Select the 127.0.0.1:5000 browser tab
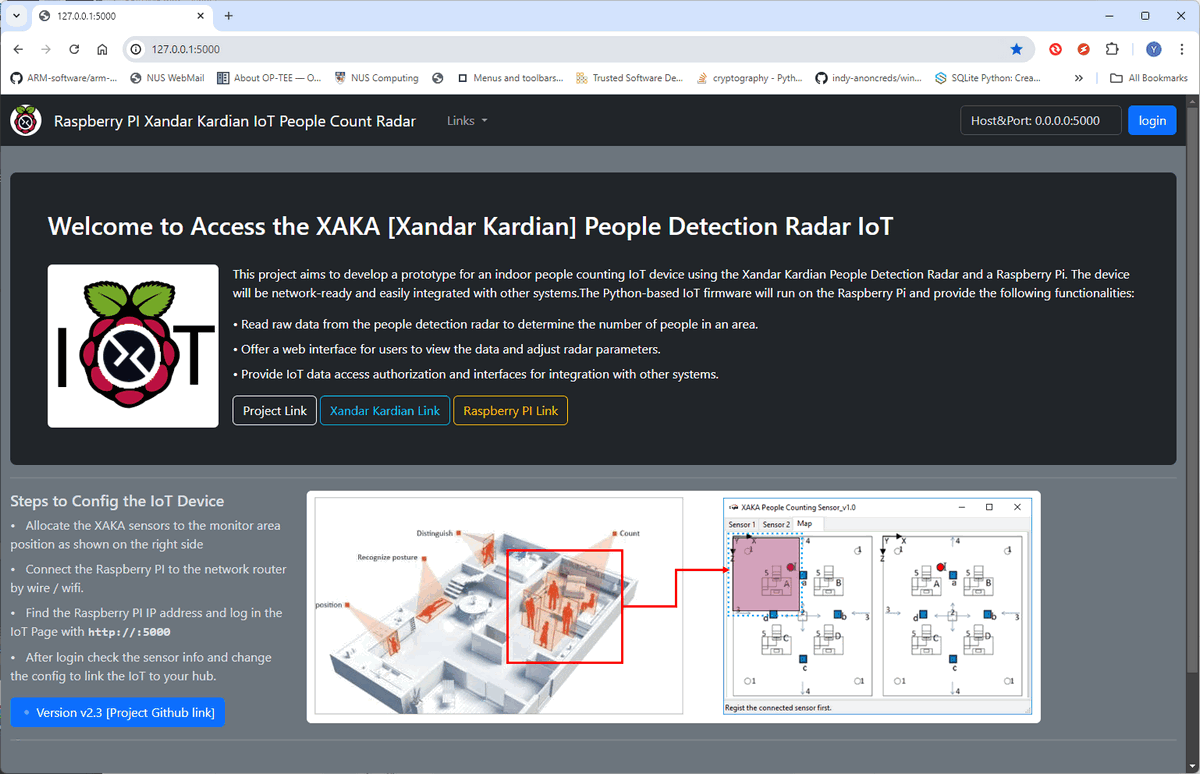The image size is (1200, 774). [122, 17]
